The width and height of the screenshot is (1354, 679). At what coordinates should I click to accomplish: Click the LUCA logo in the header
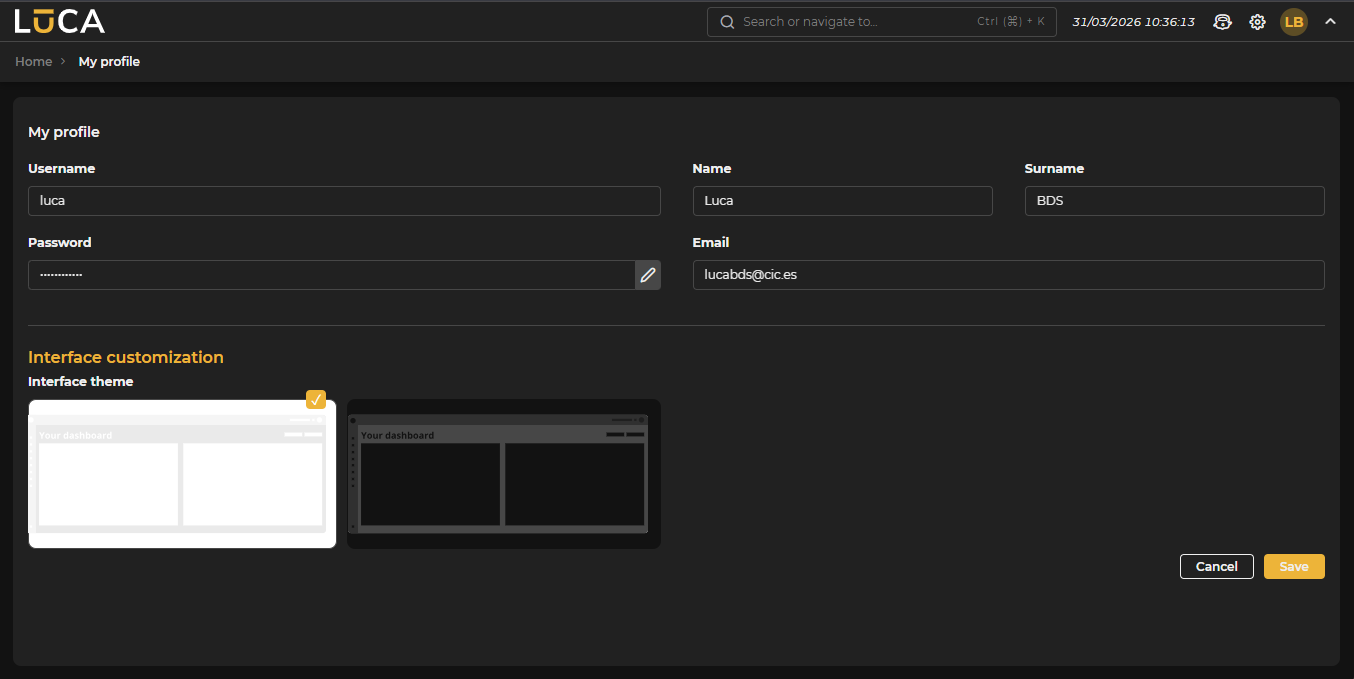pyautogui.click(x=59, y=21)
